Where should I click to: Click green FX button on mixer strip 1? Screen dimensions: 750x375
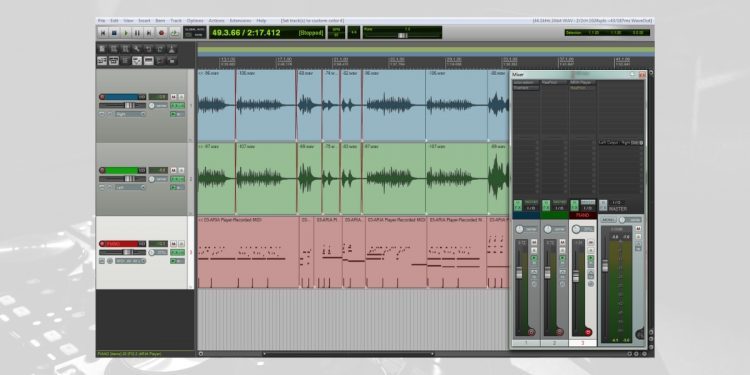coord(518,205)
